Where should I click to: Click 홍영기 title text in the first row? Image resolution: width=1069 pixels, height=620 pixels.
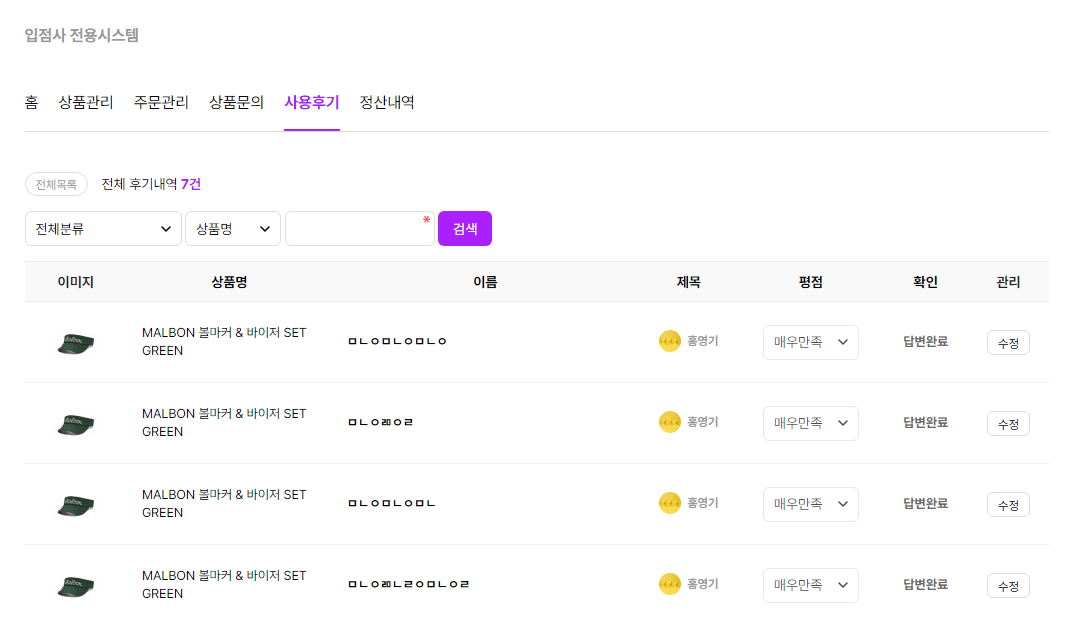(x=703, y=341)
